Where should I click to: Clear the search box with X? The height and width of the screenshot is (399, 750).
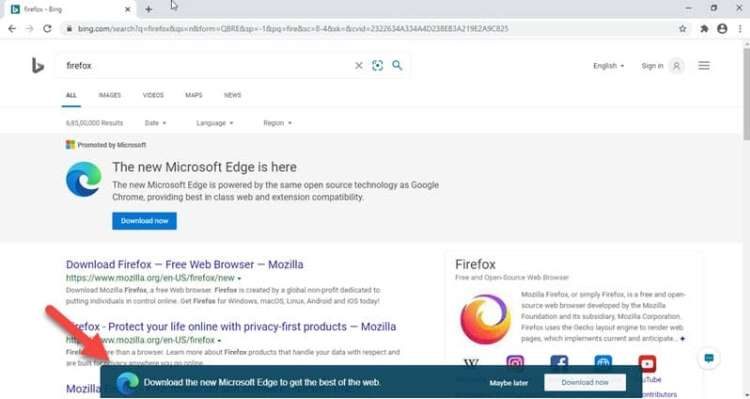(x=359, y=66)
